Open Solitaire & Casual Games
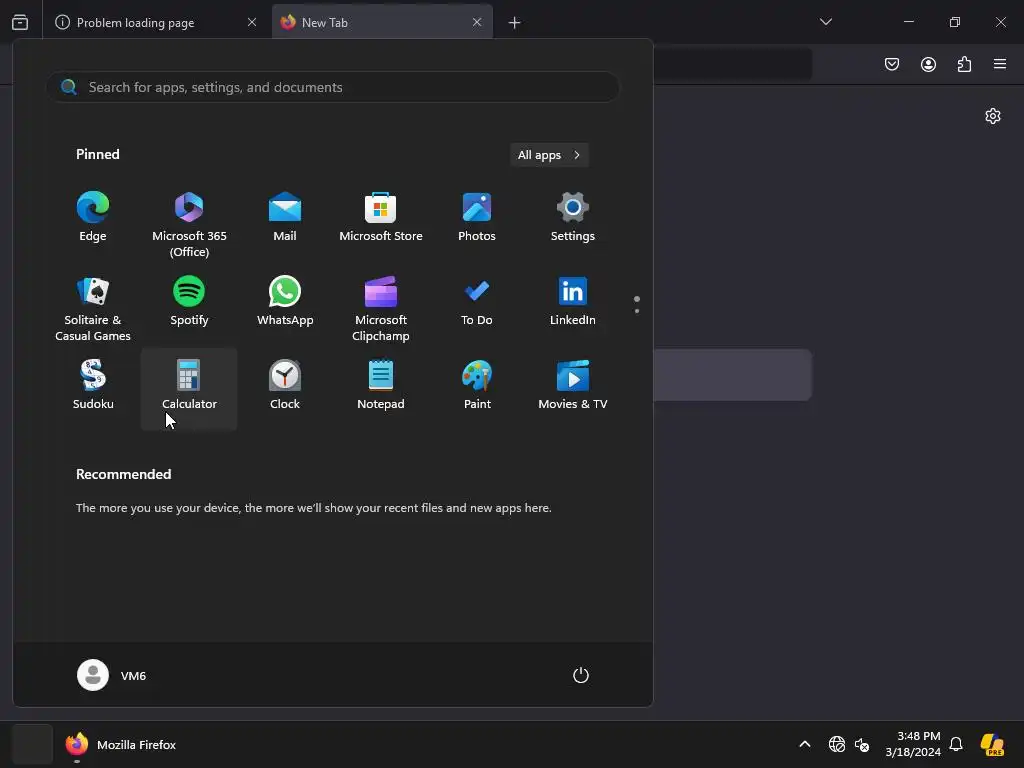The width and height of the screenshot is (1024, 768). 93,309
